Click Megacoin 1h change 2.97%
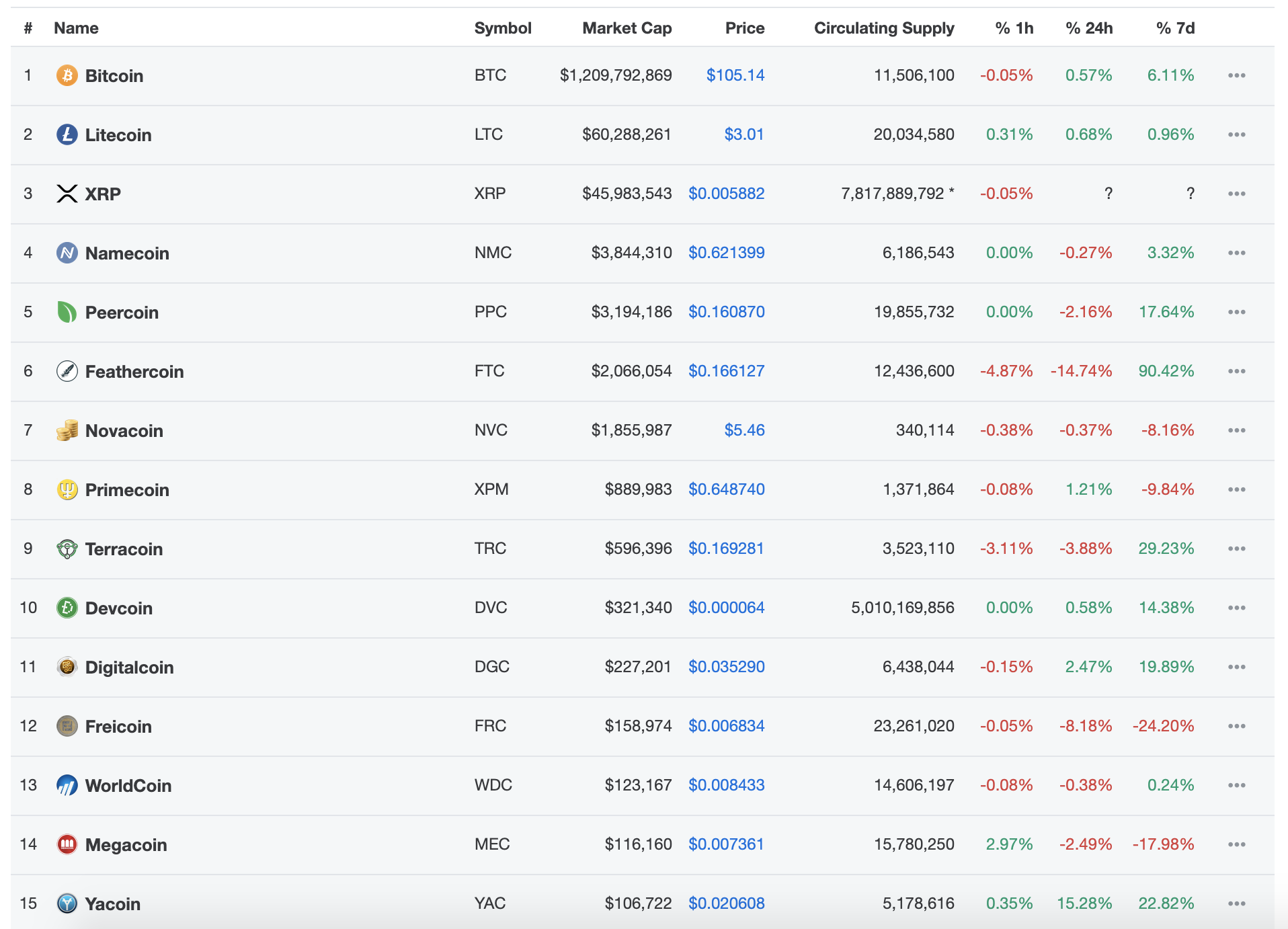Screen dimensions: 1288x929 point(1010,844)
